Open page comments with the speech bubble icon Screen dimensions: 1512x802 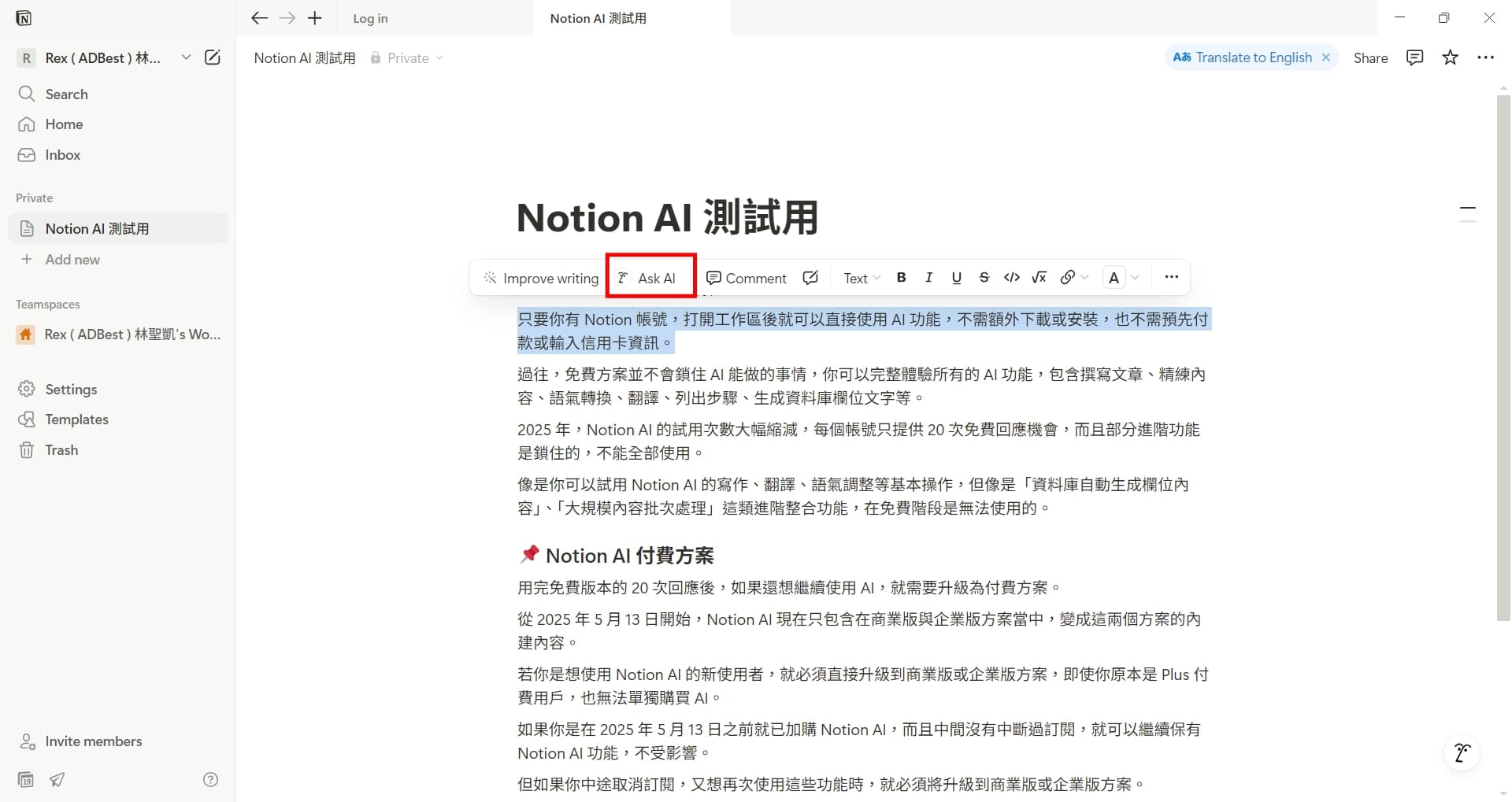[1414, 57]
